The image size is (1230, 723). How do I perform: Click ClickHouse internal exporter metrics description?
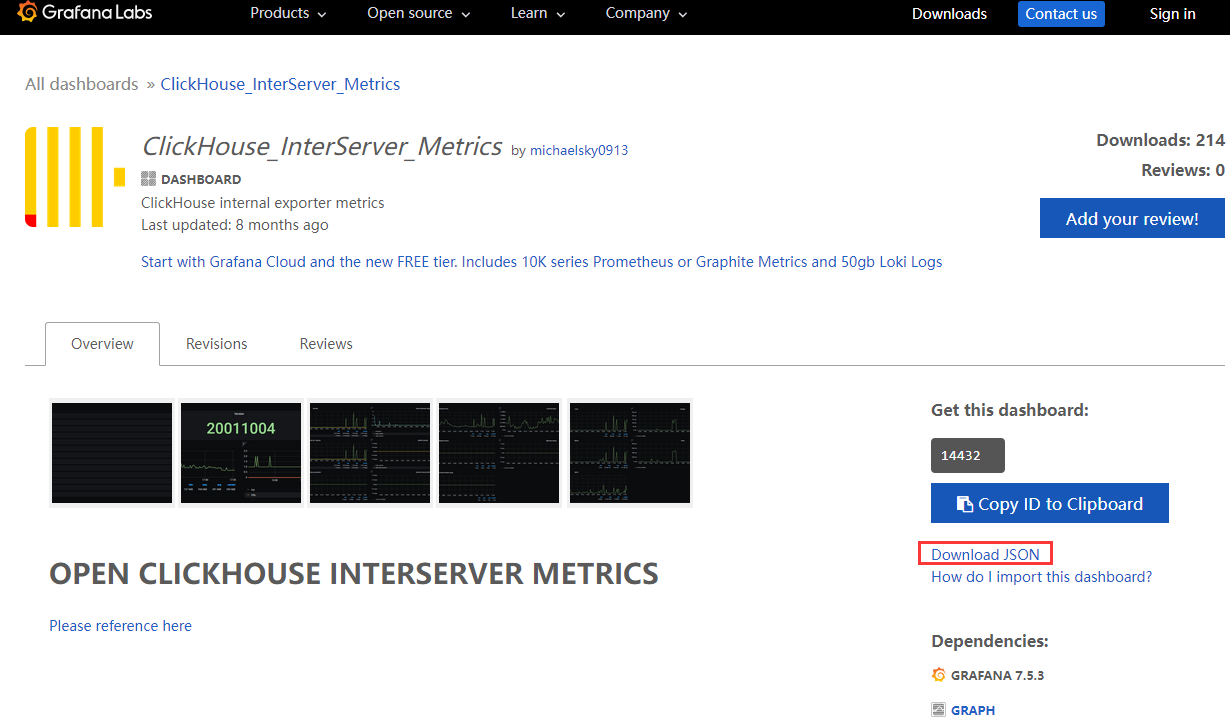pyautogui.click(x=263, y=202)
